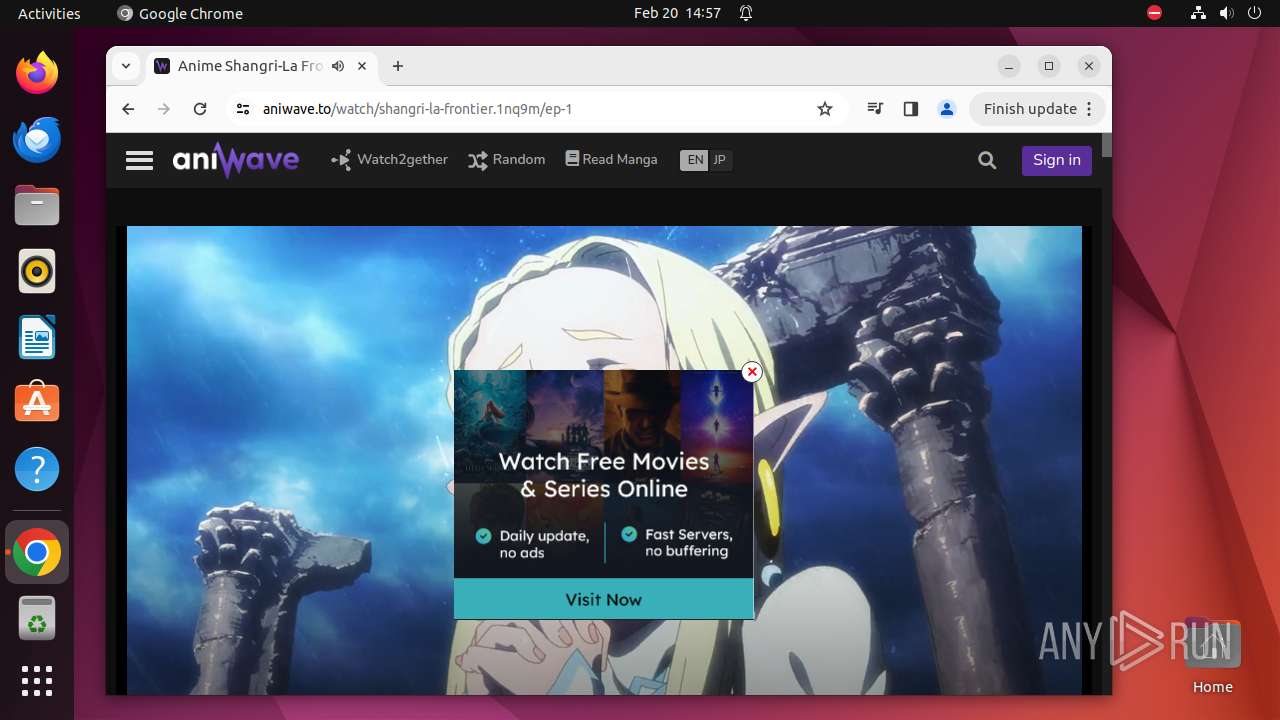The height and width of the screenshot is (720, 1280).
Task: Go forward in Chrome
Action: [164, 109]
